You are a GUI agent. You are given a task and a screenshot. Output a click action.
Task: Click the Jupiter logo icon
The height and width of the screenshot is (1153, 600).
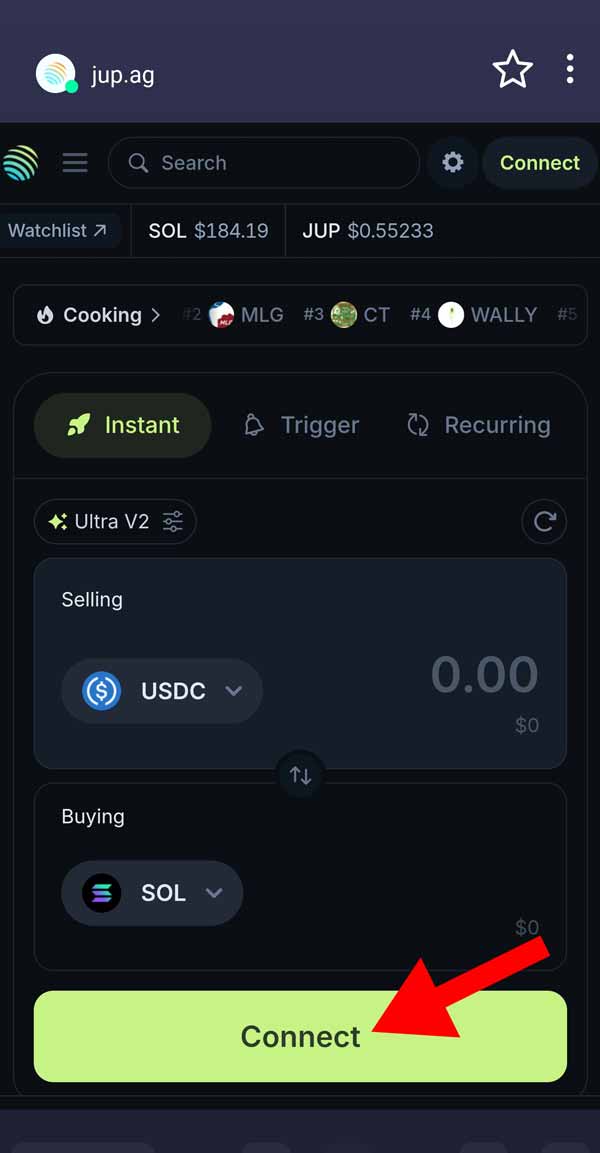[x=20, y=163]
